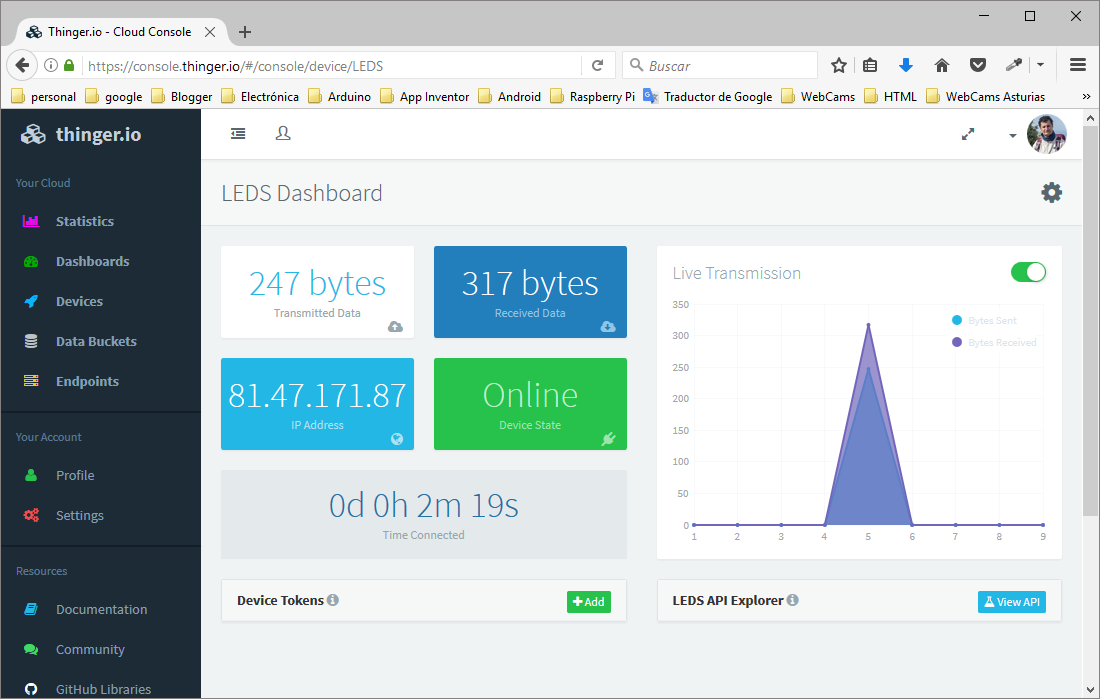The image size is (1100, 699).
Task: Toggle the Live Transmission switch off
Action: coord(1028,272)
